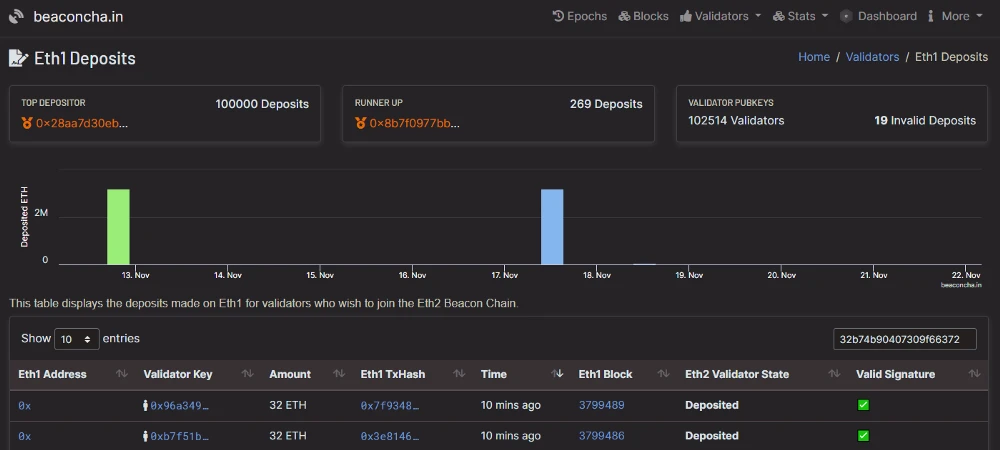
Task: Open Eth1 block 3799489
Action: (601, 405)
